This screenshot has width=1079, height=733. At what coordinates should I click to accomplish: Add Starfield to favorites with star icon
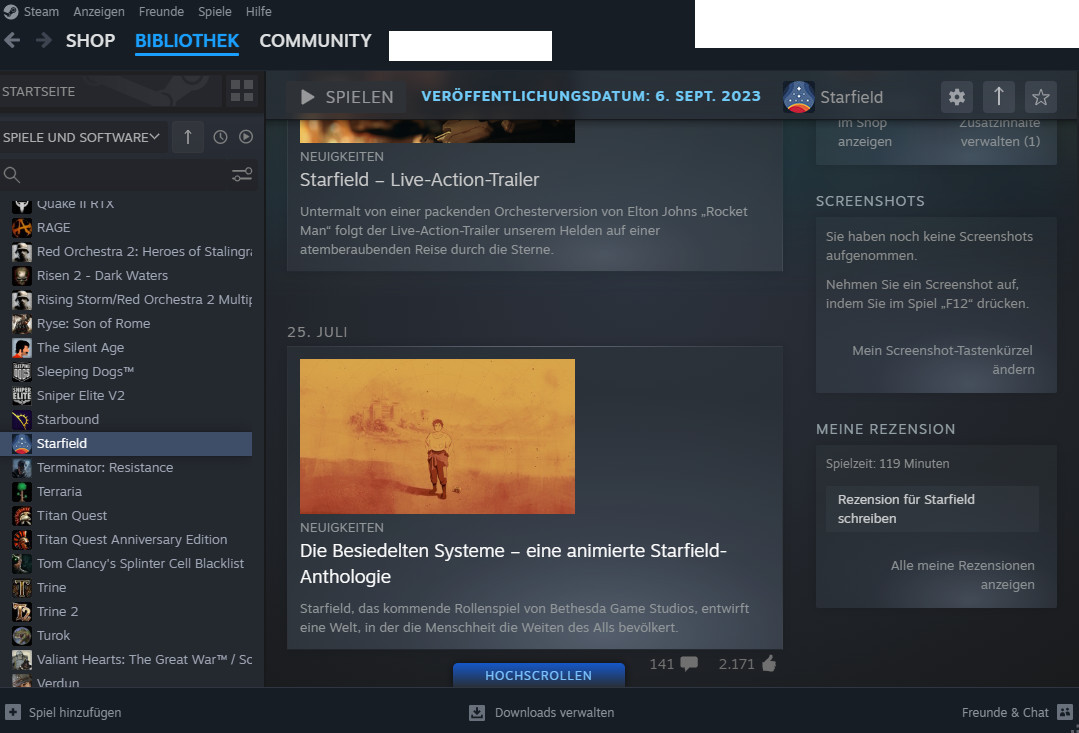pos(1040,97)
